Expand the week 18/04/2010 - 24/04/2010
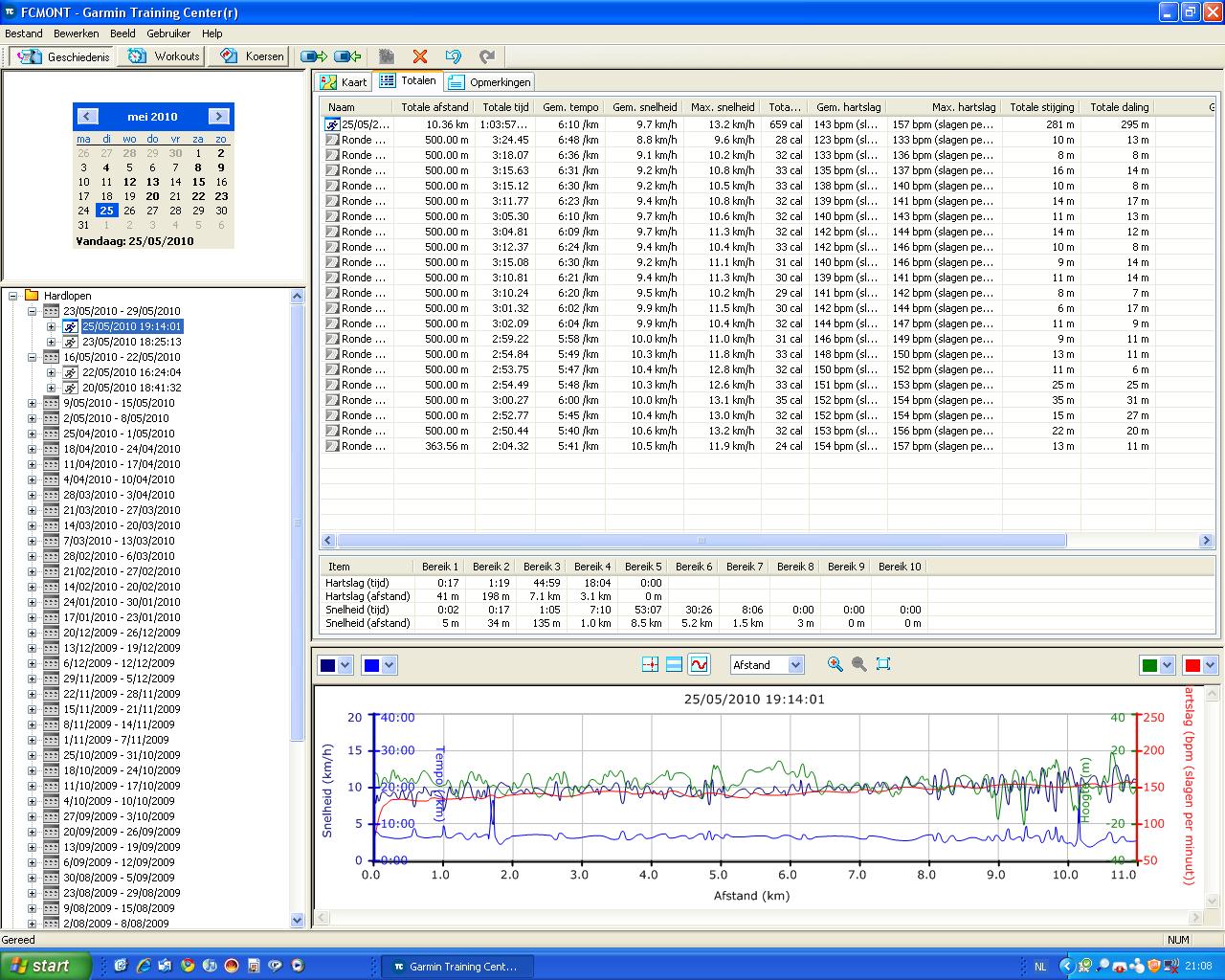Screen dimensions: 1225x980 click(32, 449)
